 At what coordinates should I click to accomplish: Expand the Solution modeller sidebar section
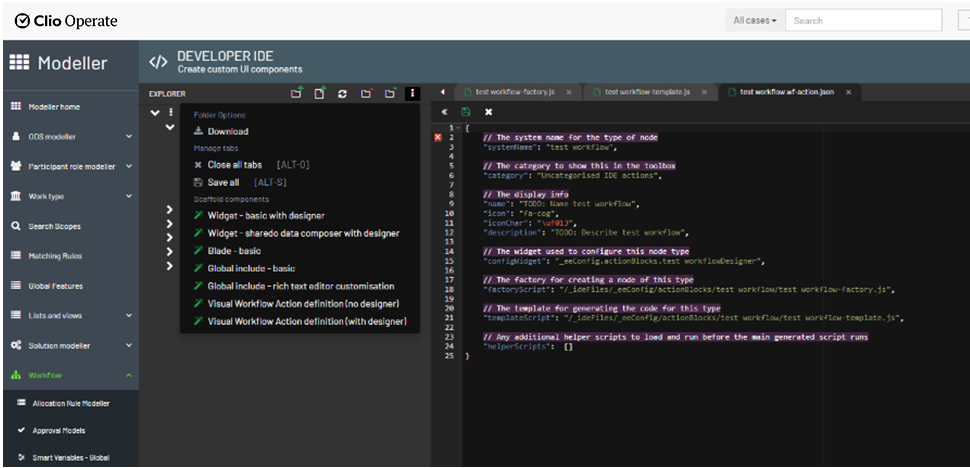[x=128, y=346]
